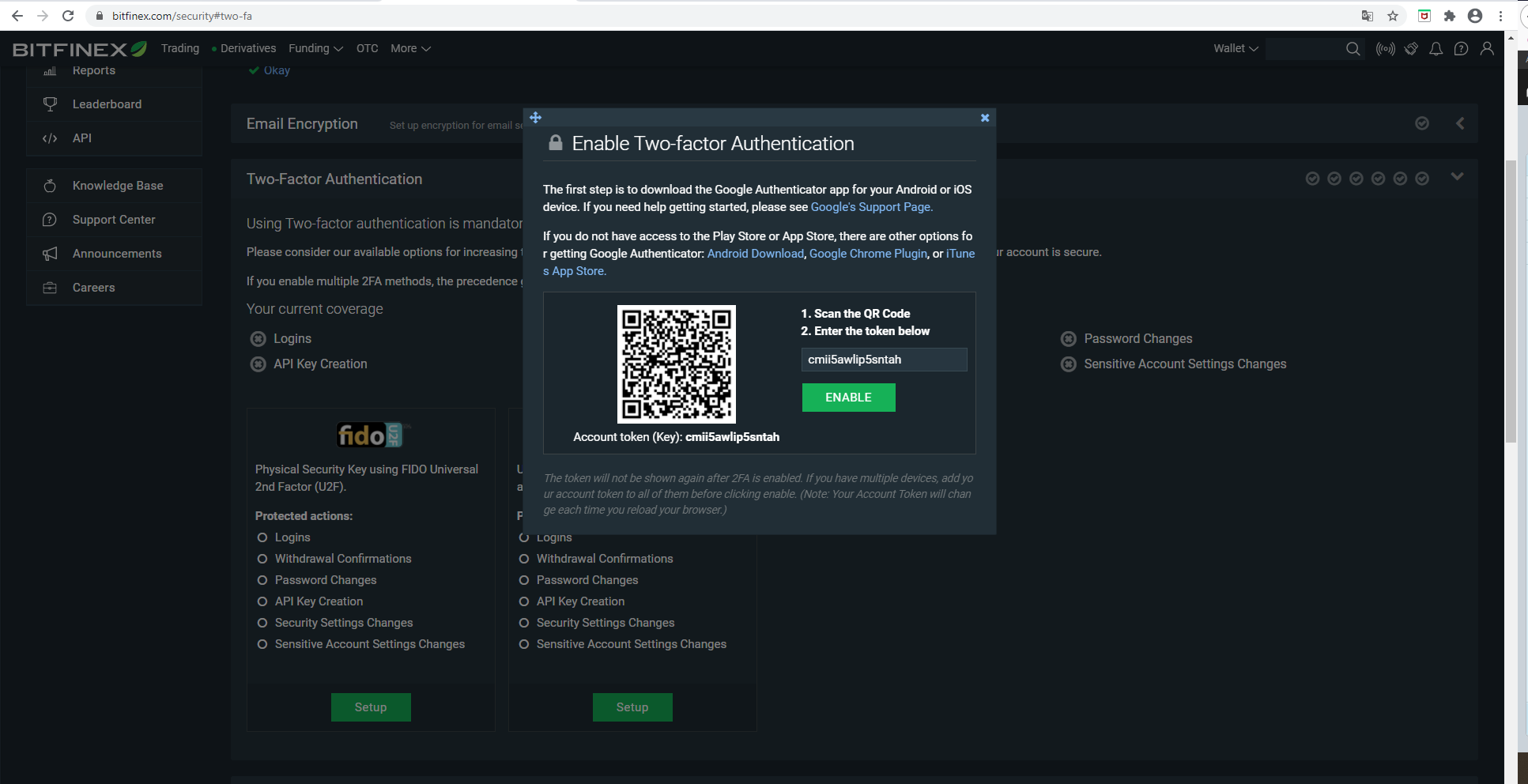This screenshot has height=784, width=1528.
Task: Click the QR code image
Action: tap(677, 364)
